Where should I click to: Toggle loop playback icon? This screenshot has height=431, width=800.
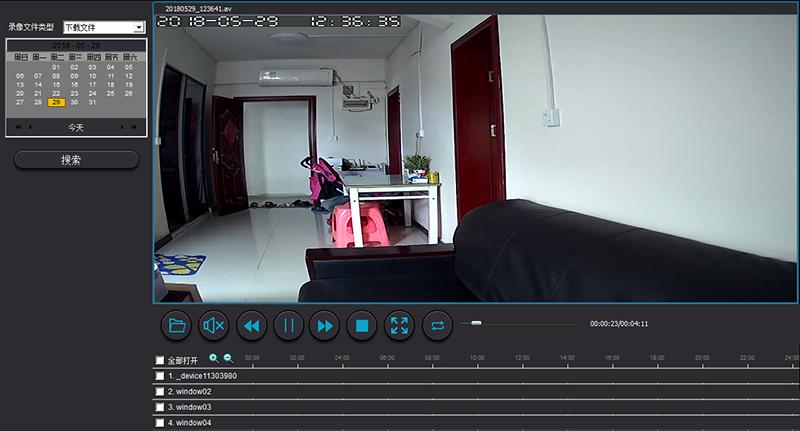[x=436, y=325]
